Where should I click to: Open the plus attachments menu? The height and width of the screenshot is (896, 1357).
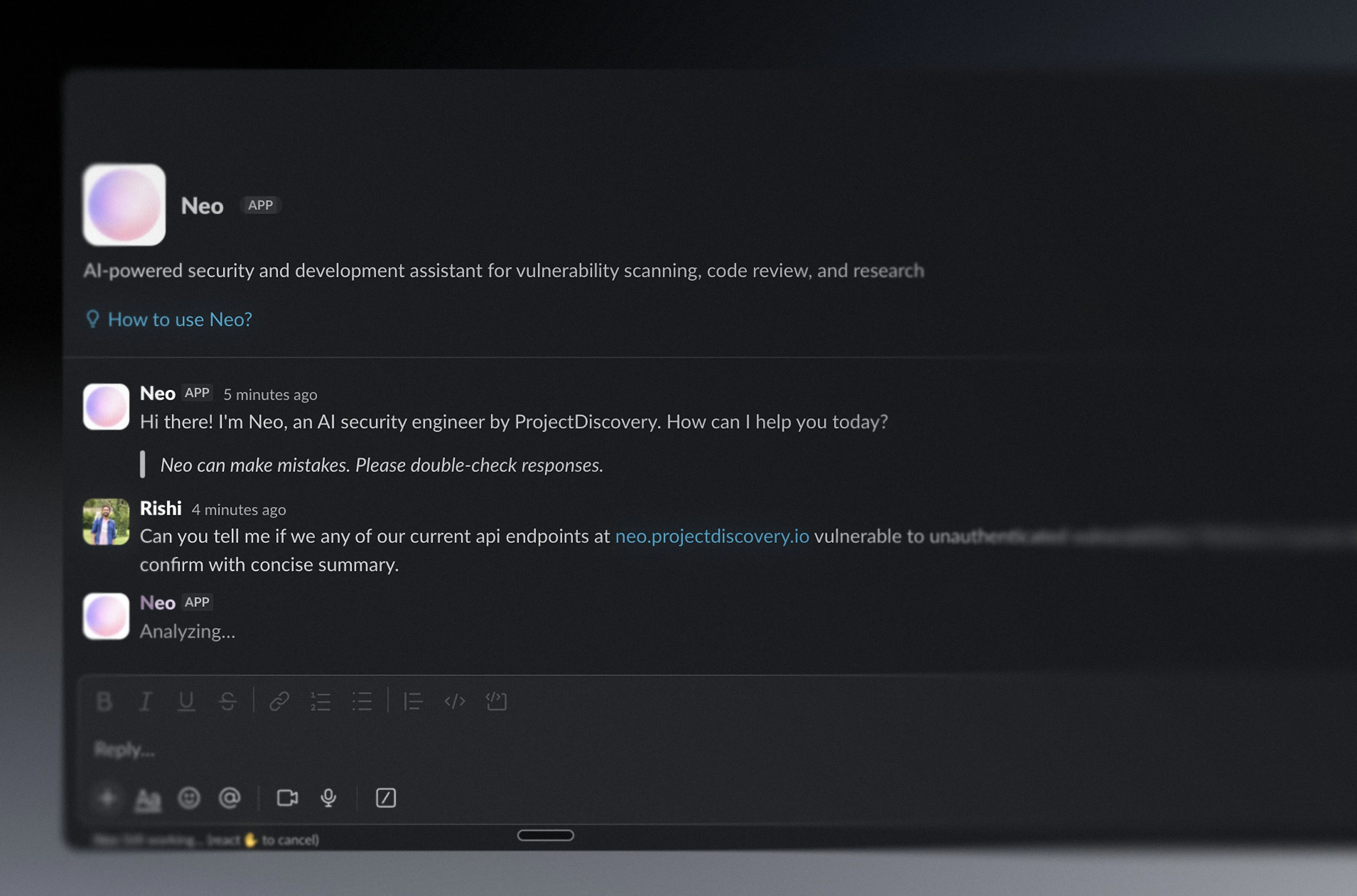coord(107,798)
